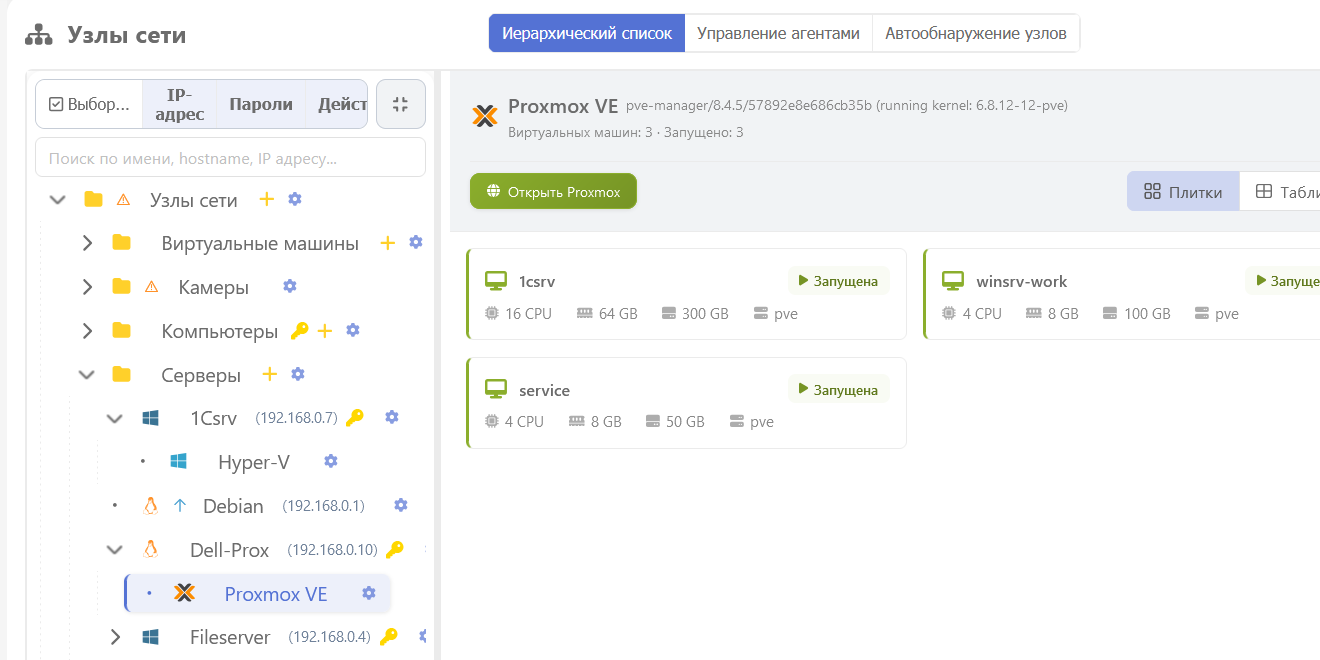Collapse the Dell-Prox node
The height and width of the screenshot is (660, 1320).
click(115, 550)
